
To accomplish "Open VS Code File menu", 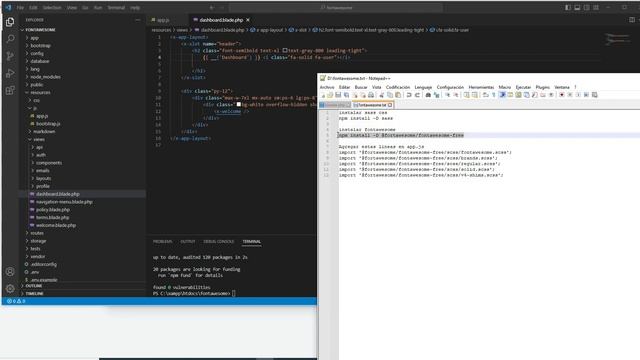I will pos(20,7).
